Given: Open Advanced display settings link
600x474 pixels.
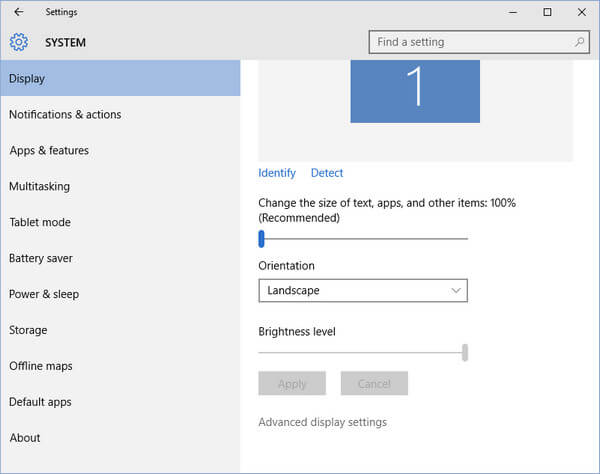Looking at the screenshot, I should tap(323, 422).
